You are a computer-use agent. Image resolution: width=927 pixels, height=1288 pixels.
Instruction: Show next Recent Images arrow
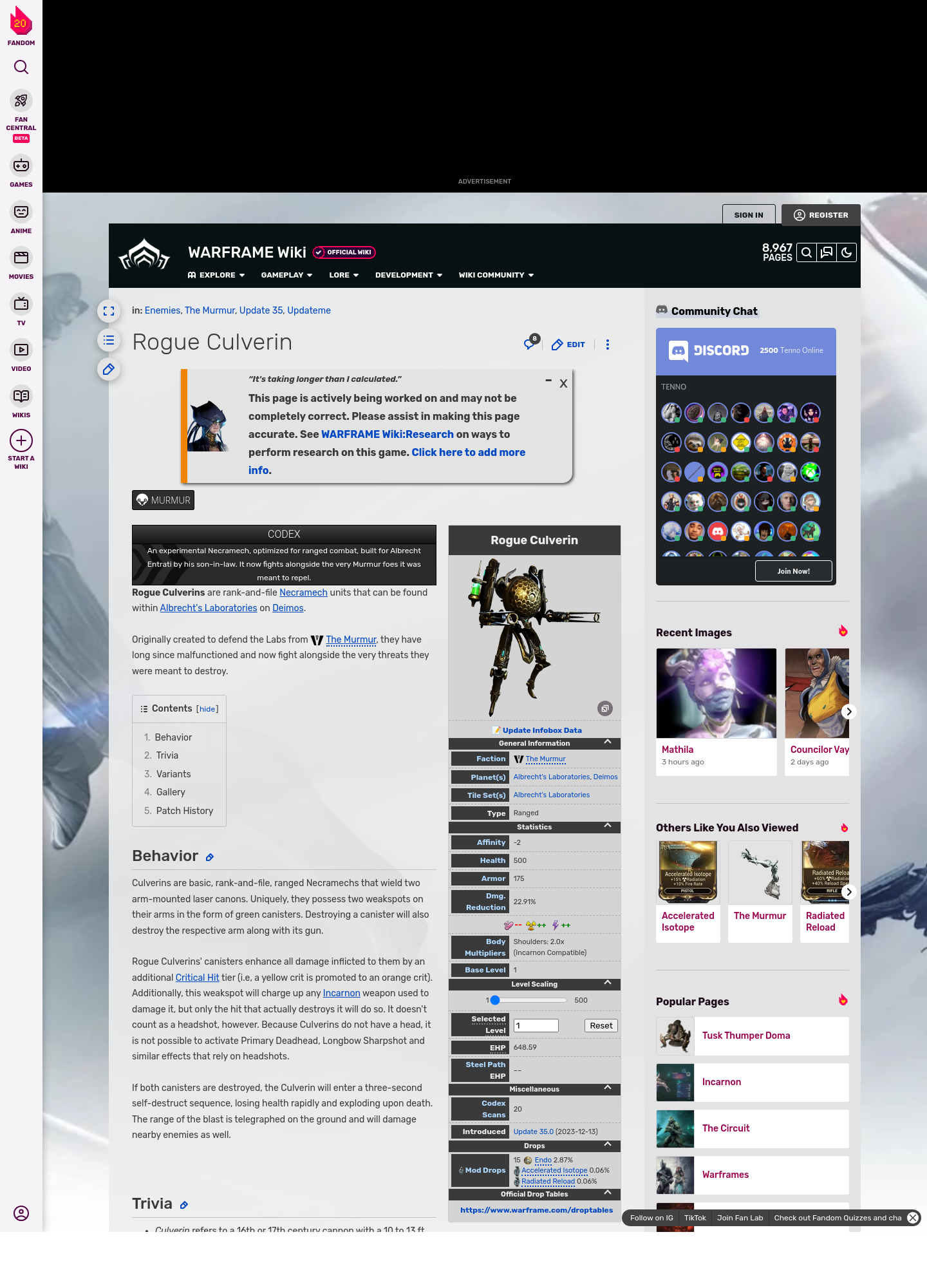849,712
